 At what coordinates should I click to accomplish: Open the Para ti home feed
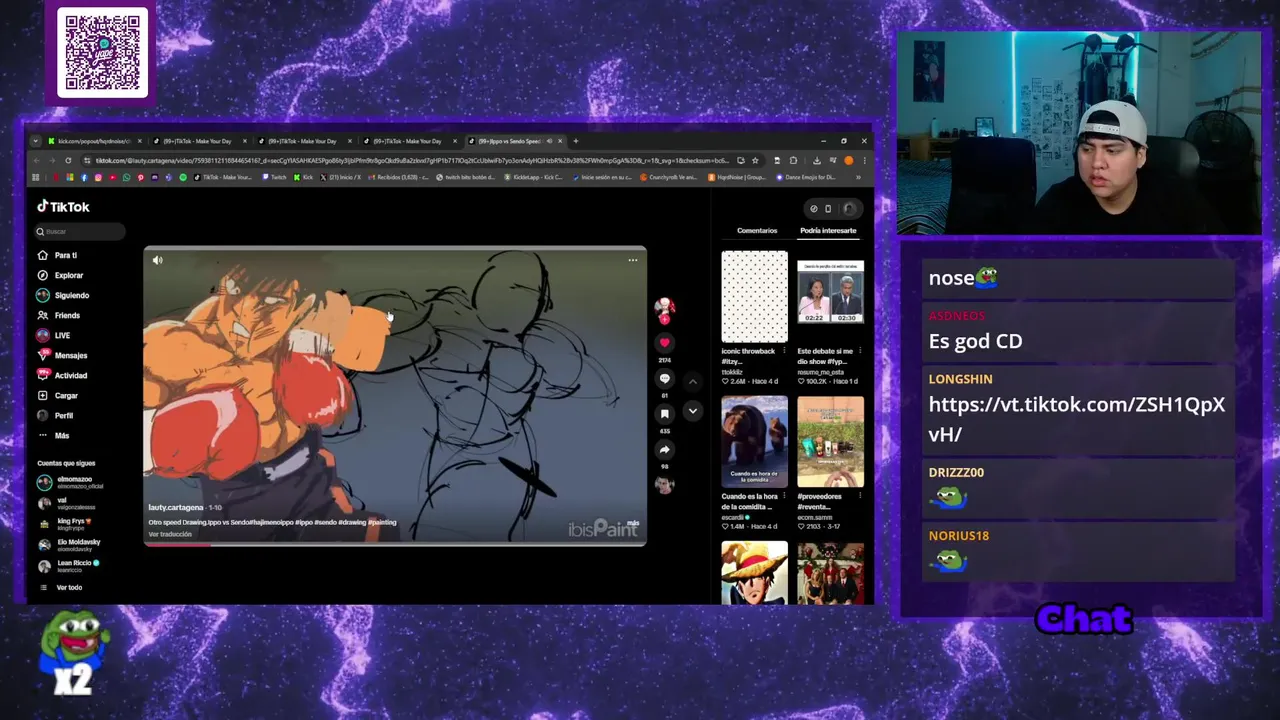point(57,255)
